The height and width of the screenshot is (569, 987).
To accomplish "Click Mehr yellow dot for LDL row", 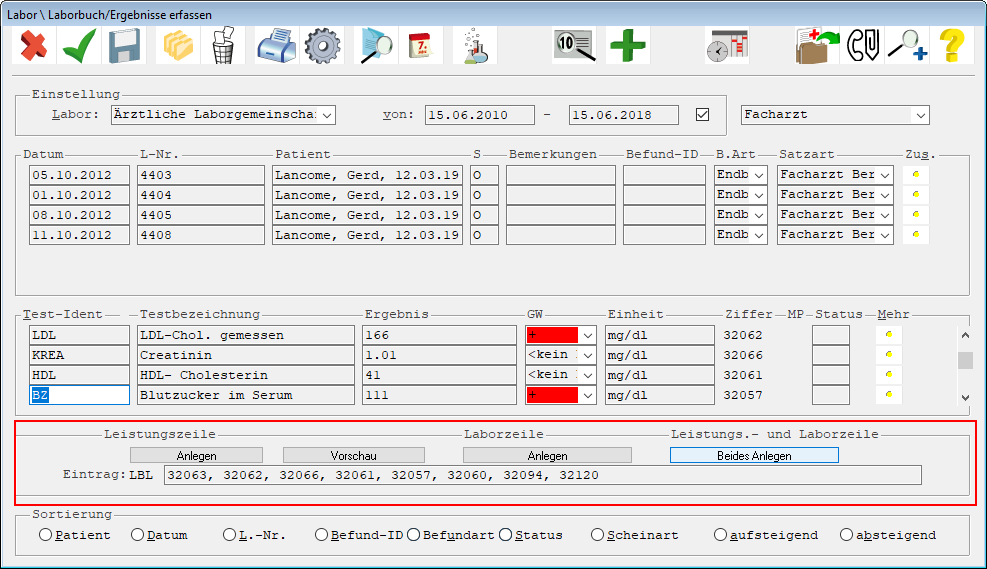I will click(889, 334).
